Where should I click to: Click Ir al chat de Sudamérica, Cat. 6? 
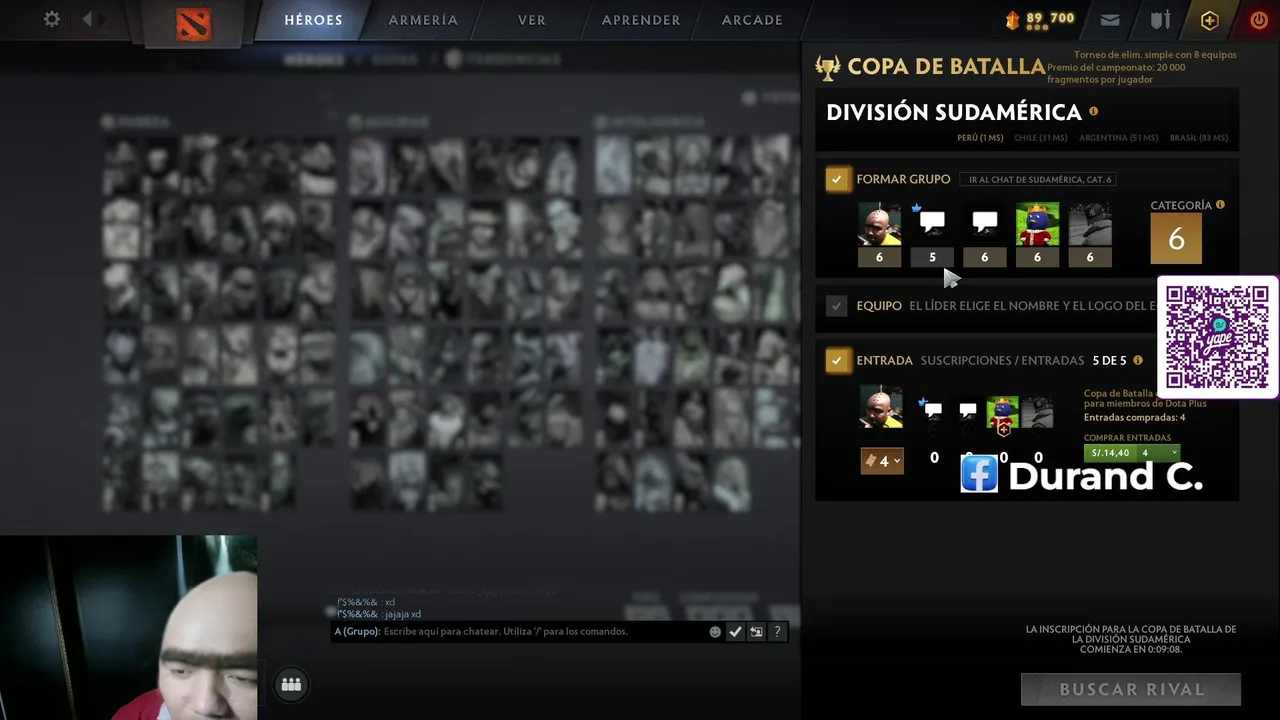(x=1039, y=179)
